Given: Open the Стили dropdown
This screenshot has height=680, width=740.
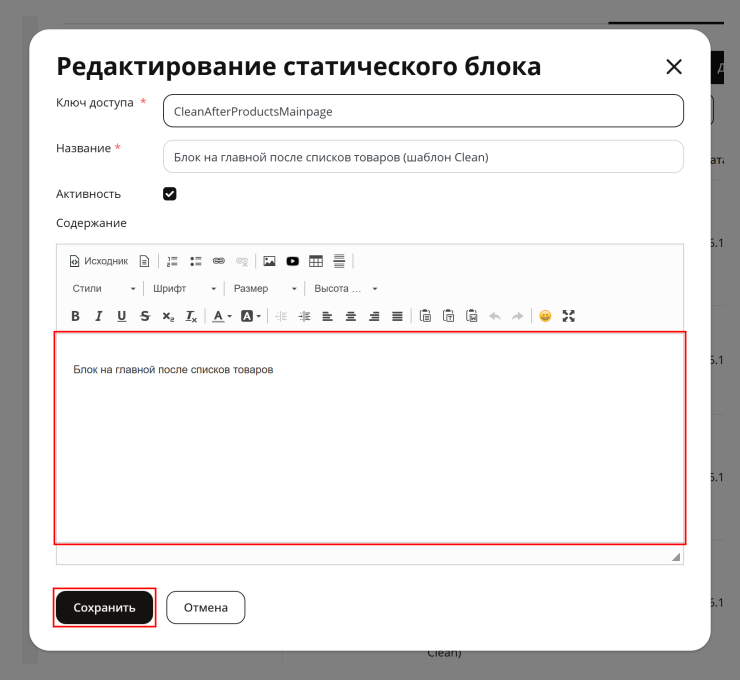Looking at the screenshot, I should pyautogui.click(x=104, y=288).
